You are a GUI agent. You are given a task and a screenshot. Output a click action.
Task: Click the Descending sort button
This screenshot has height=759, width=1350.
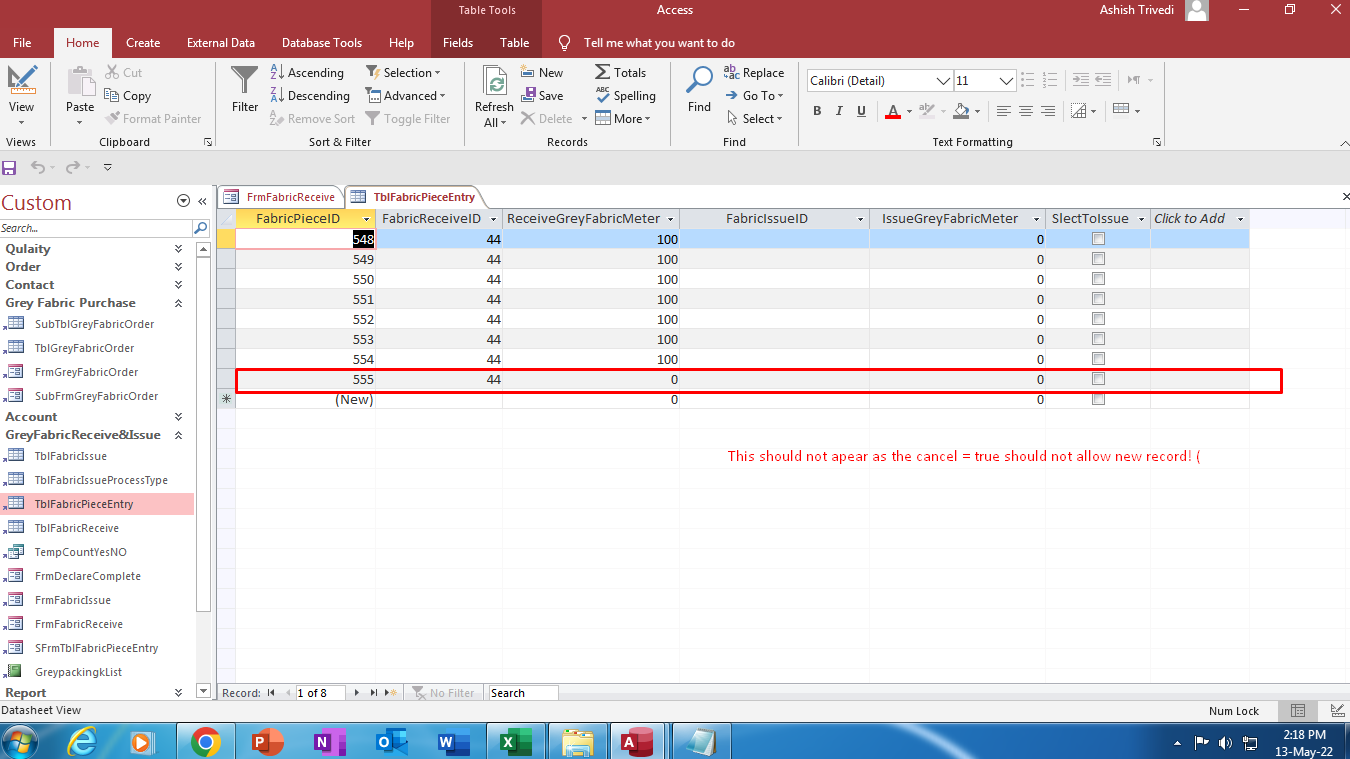pyautogui.click(x=309, y=96)
